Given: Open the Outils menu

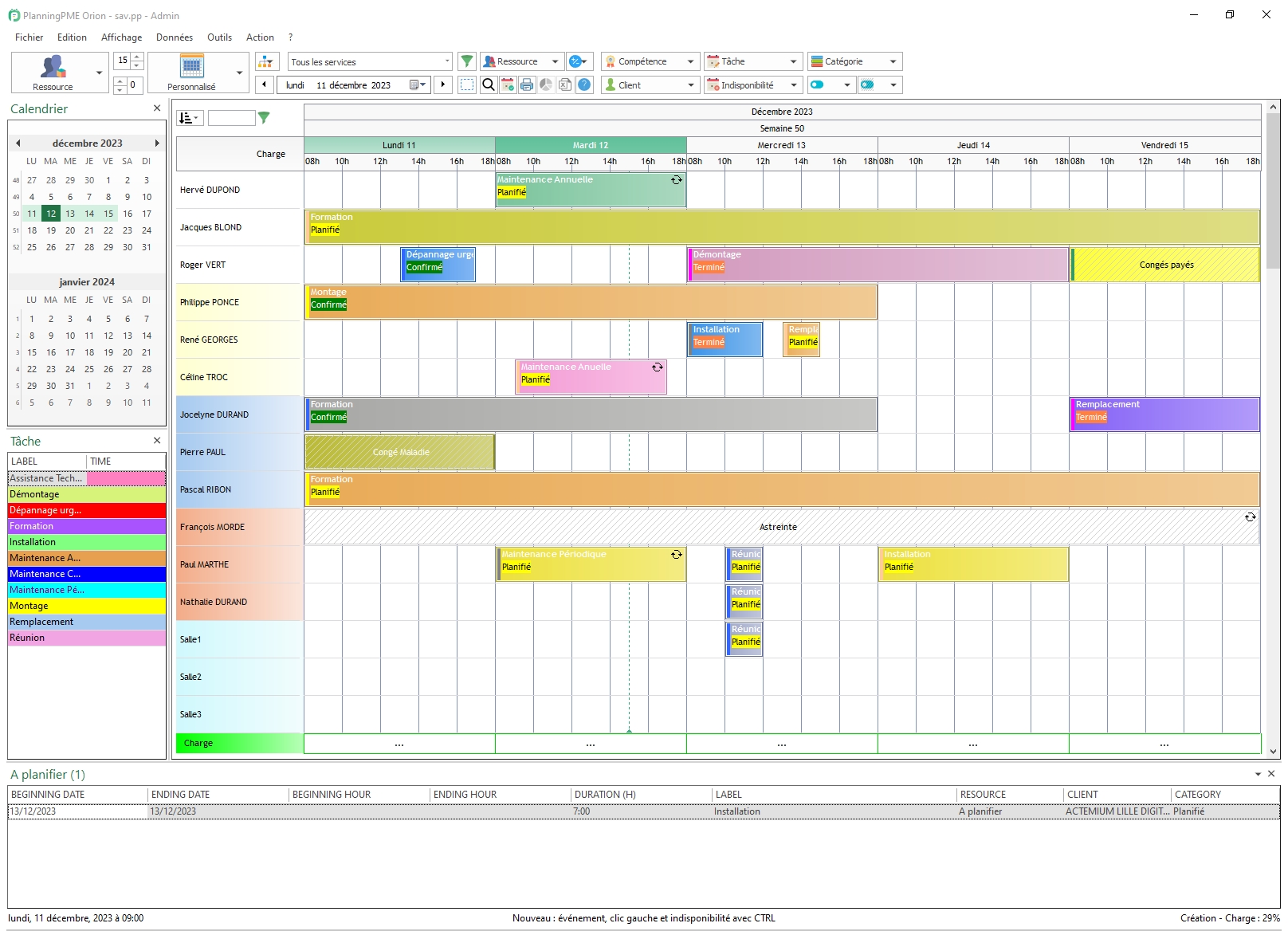Looking at the screenshot, I should click(219, 37).
